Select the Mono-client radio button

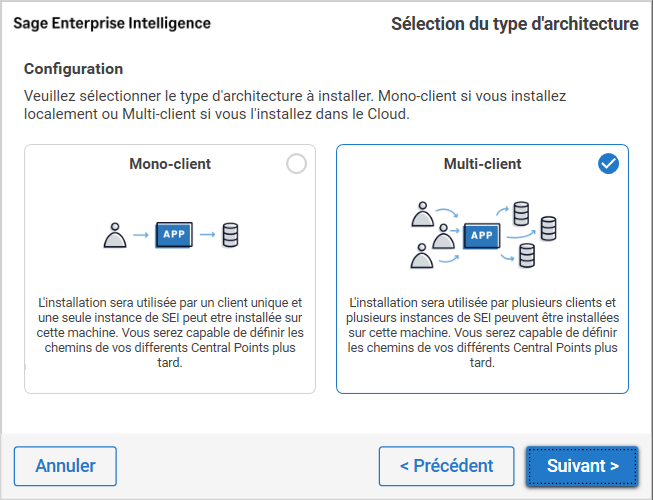pos(296,164)
